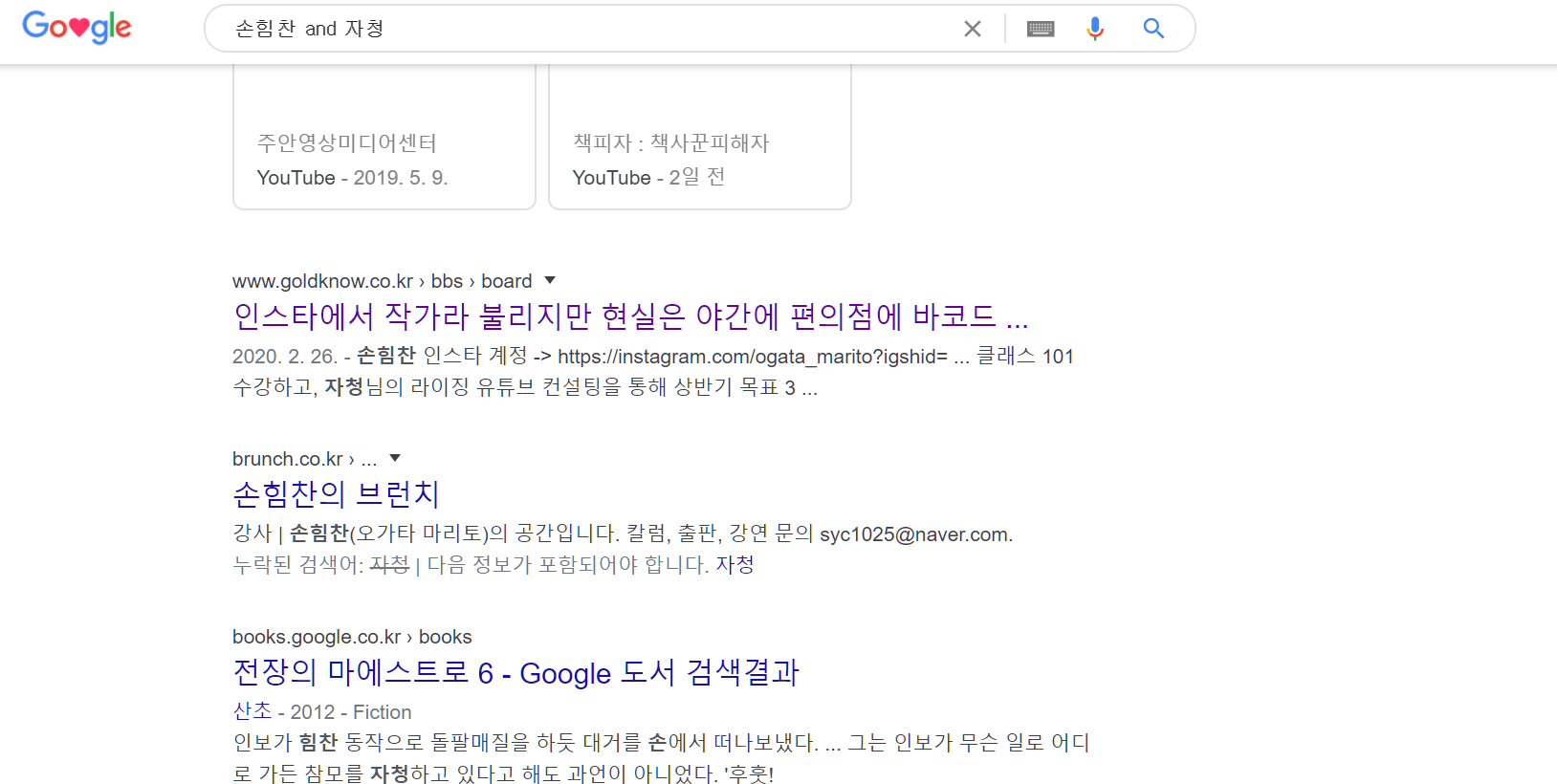Click the Google logo
This screenshot has width=1557, height=784.
pyautogui.click(x=77, y=27)
